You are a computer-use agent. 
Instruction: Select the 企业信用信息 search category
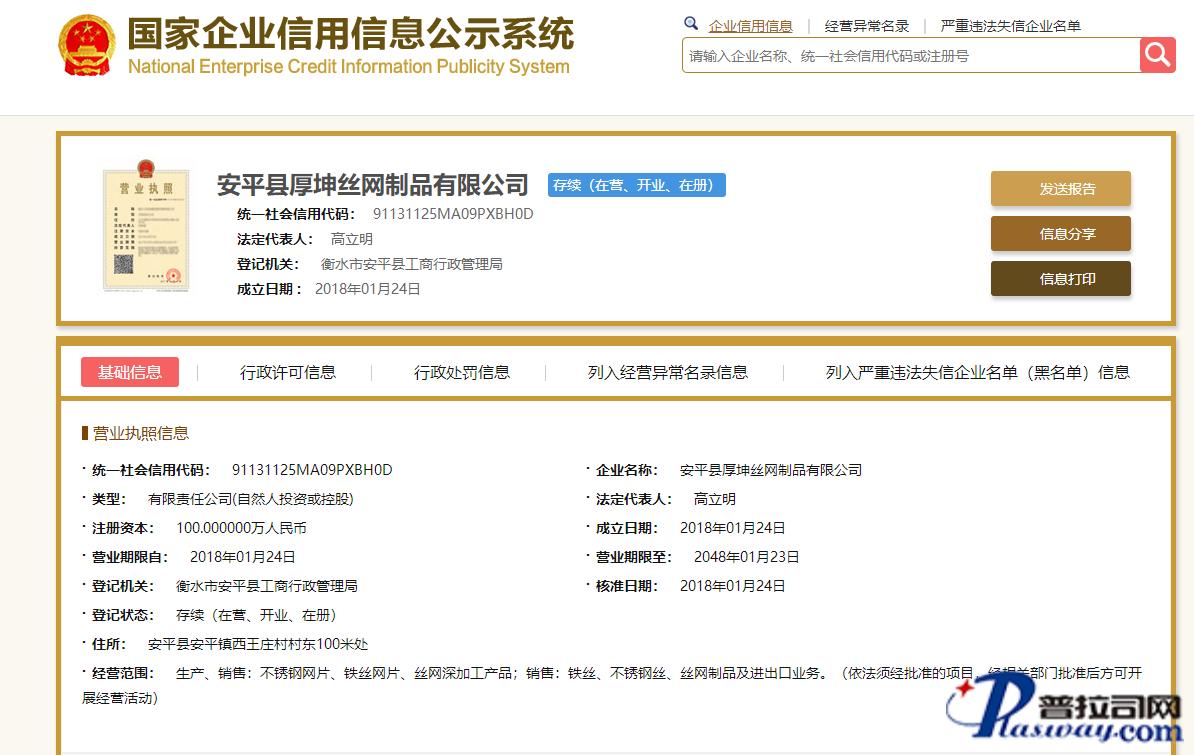click(x=750, y=26)
